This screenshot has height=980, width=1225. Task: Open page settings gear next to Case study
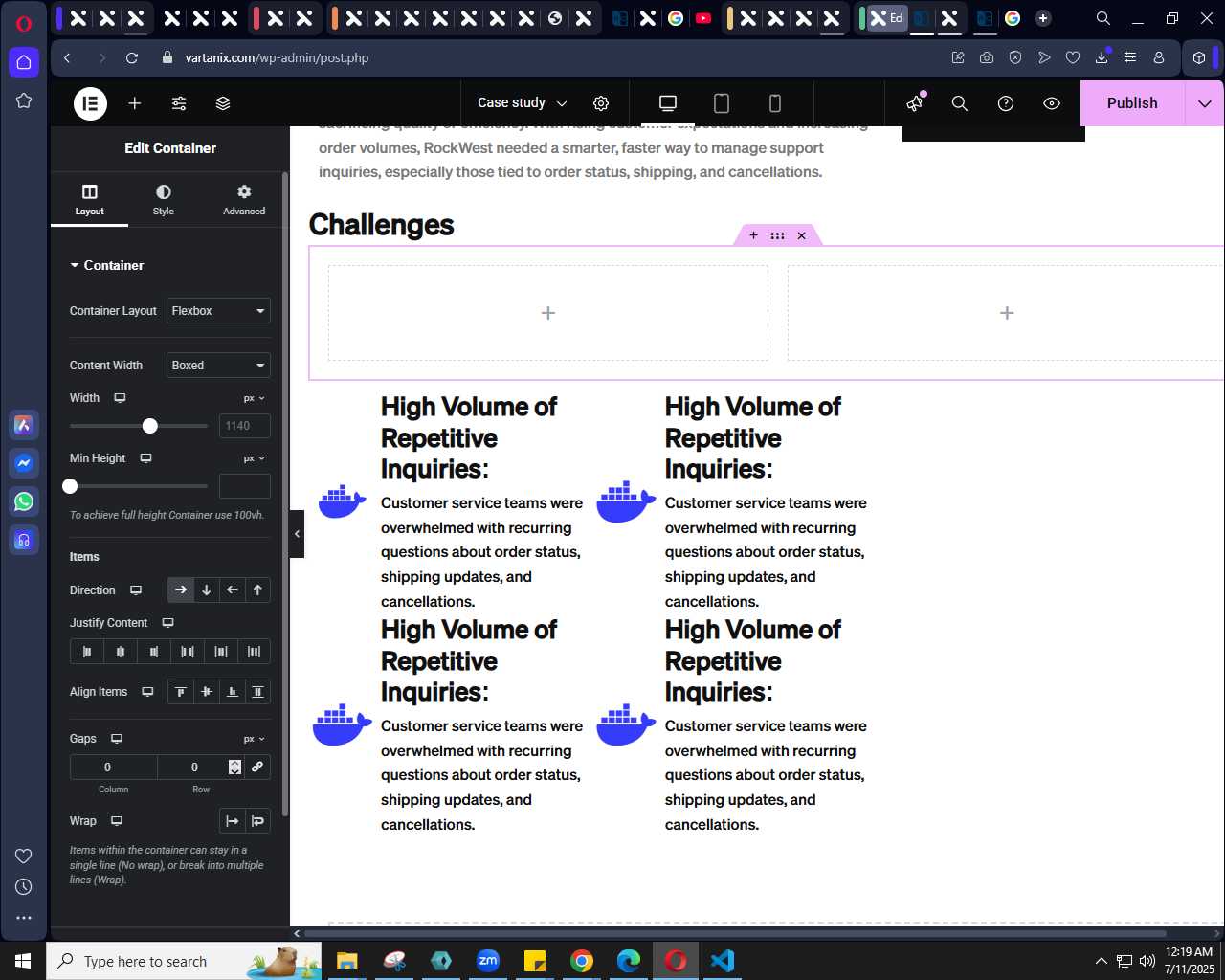pyautogui.click(x=601, y=103)
